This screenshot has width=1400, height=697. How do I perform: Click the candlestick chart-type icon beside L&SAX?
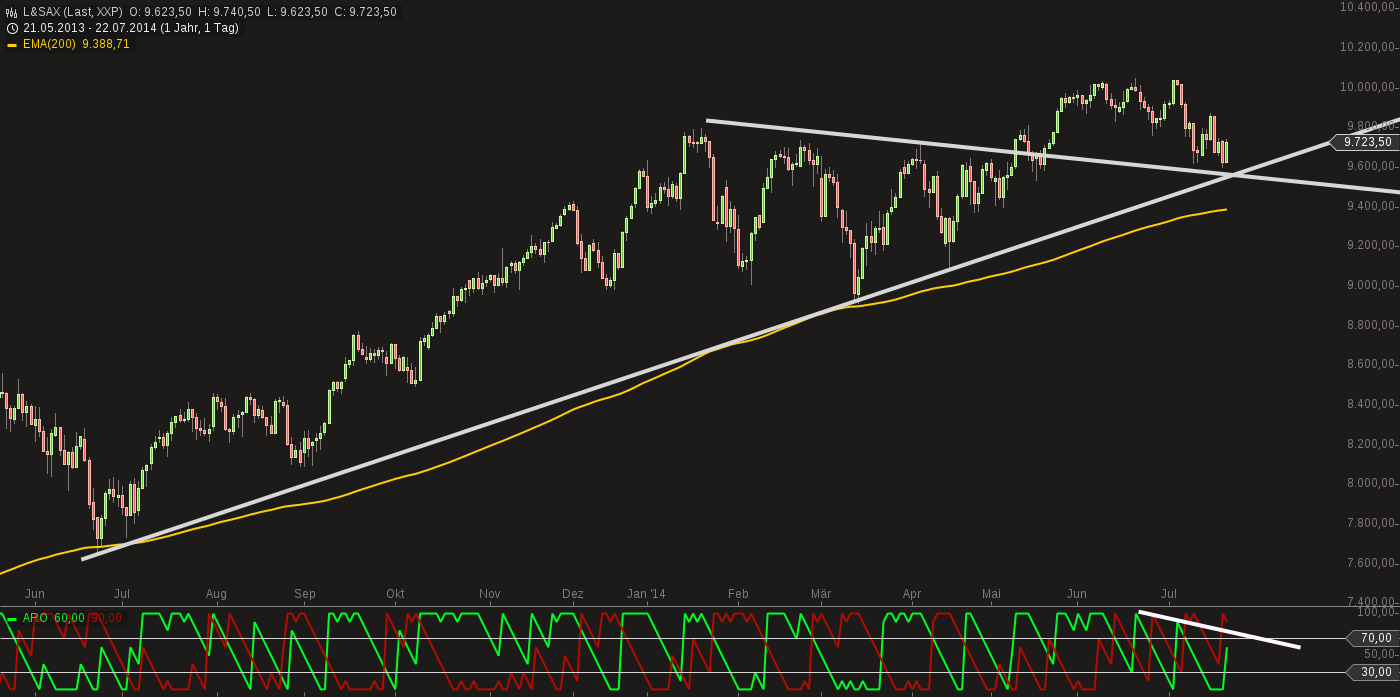pos(12,12)
